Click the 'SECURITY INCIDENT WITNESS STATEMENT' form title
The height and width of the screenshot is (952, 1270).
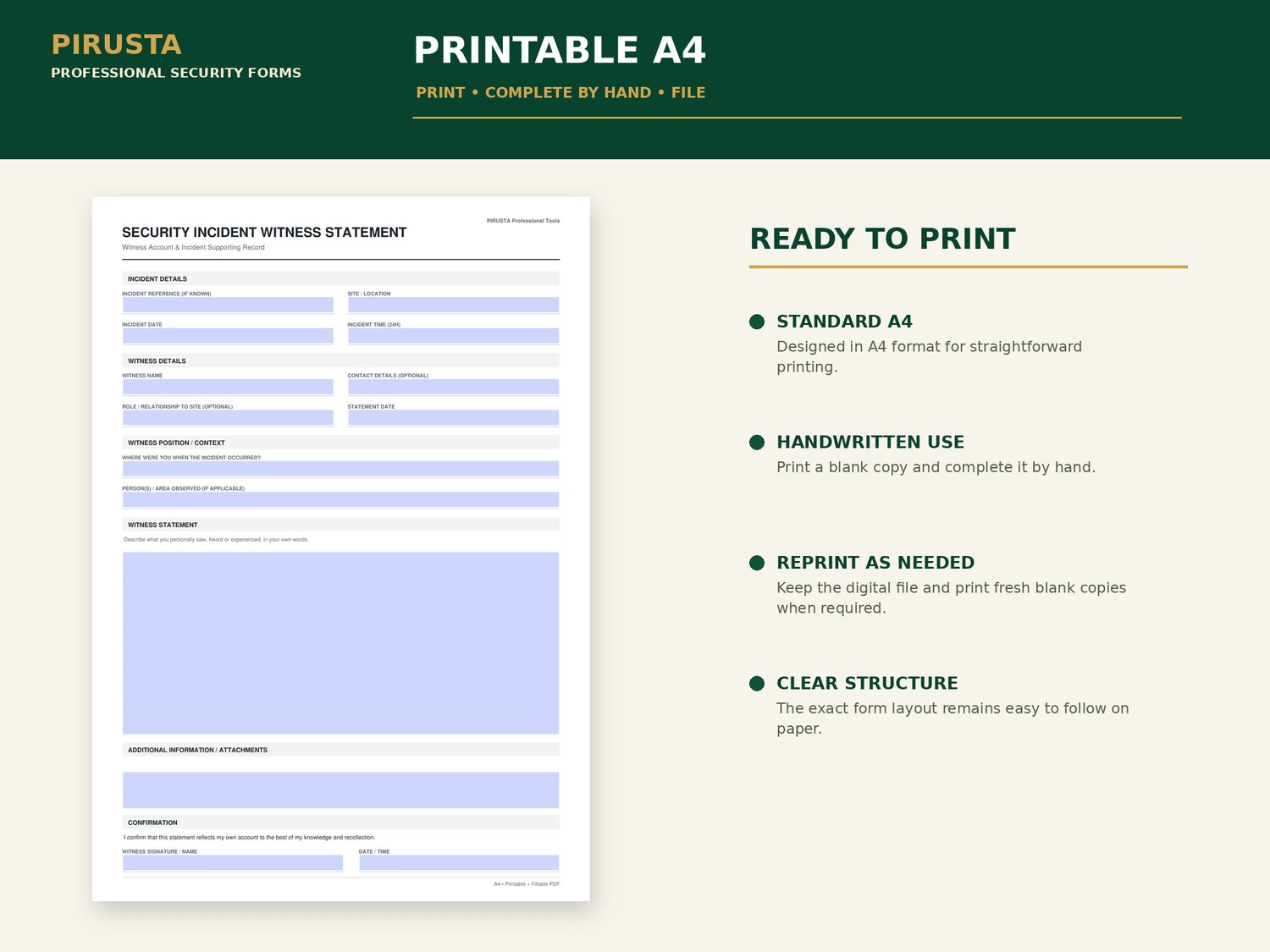pos(264,233)
